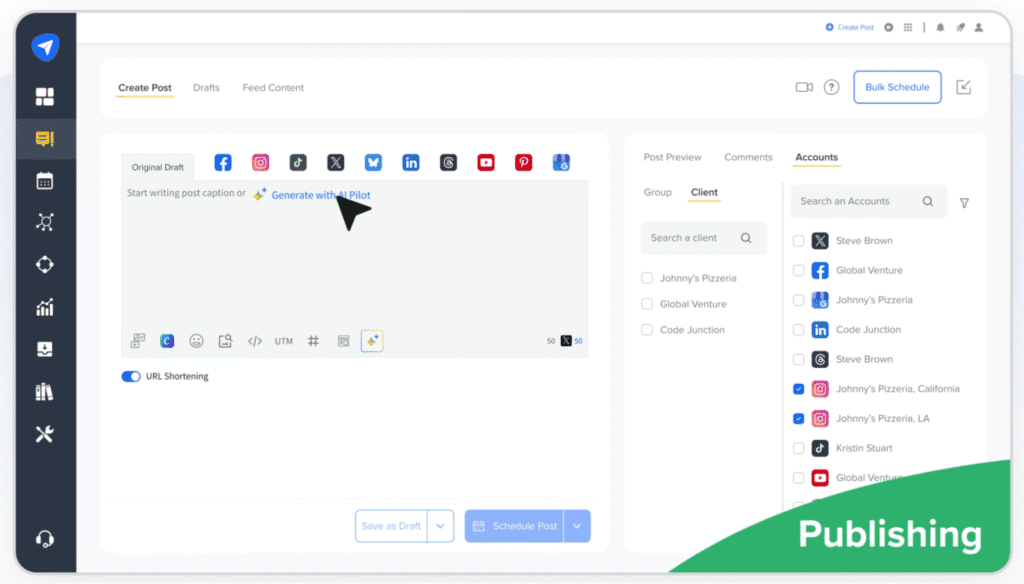Open the UTM tracking tool

(x=283, y=340)
